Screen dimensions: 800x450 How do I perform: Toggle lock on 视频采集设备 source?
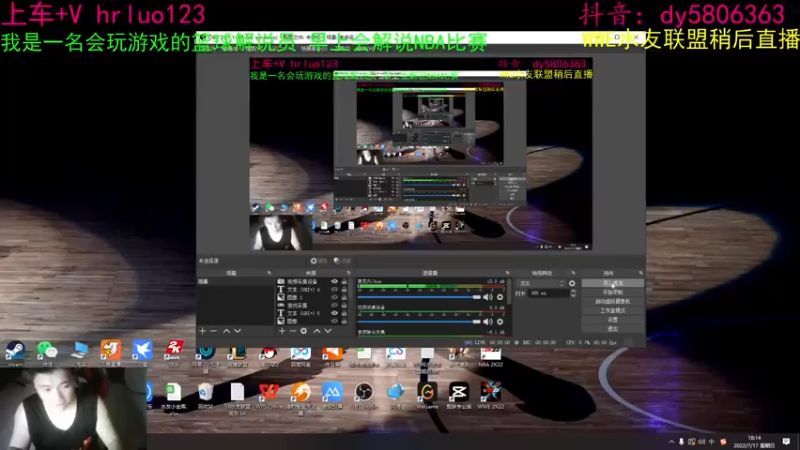click(x=344, y=282)
